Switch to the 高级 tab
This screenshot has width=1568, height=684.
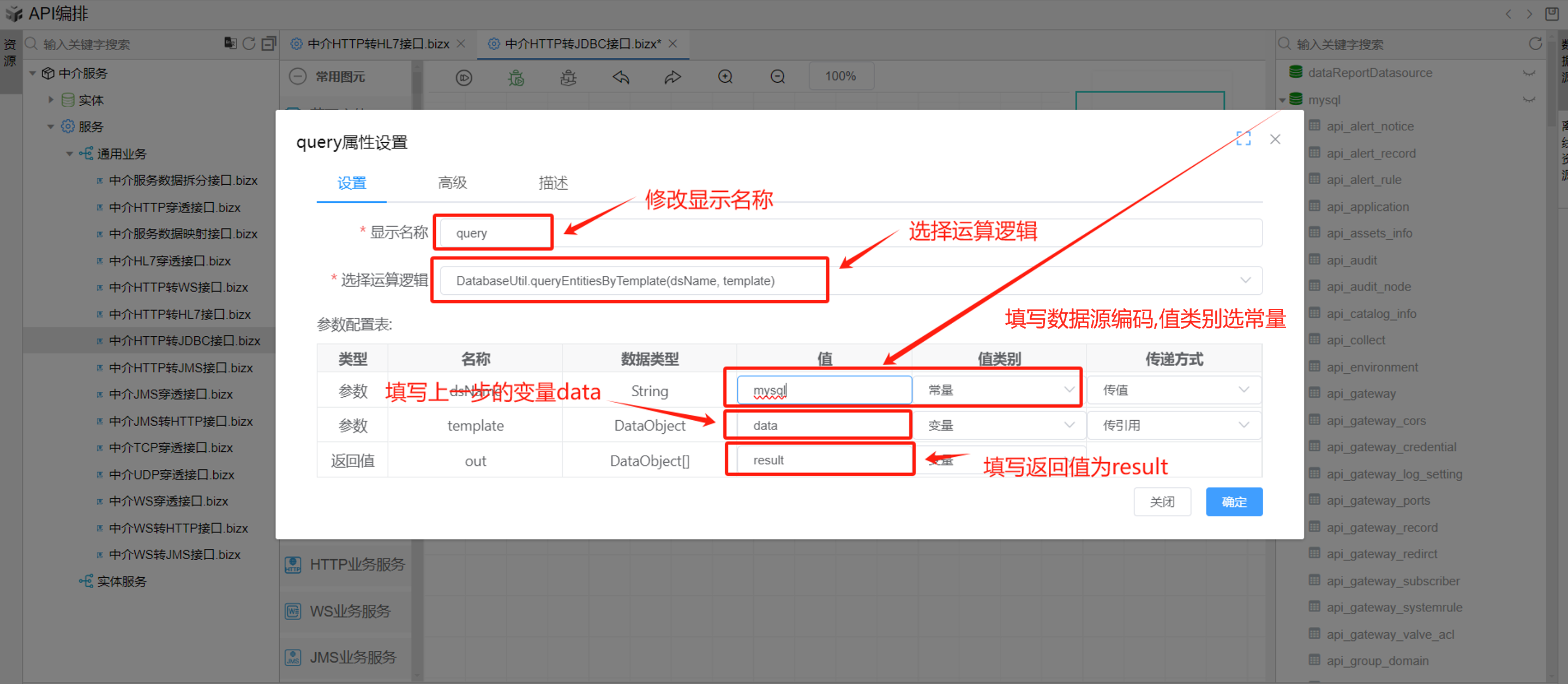tap(452, 183)
